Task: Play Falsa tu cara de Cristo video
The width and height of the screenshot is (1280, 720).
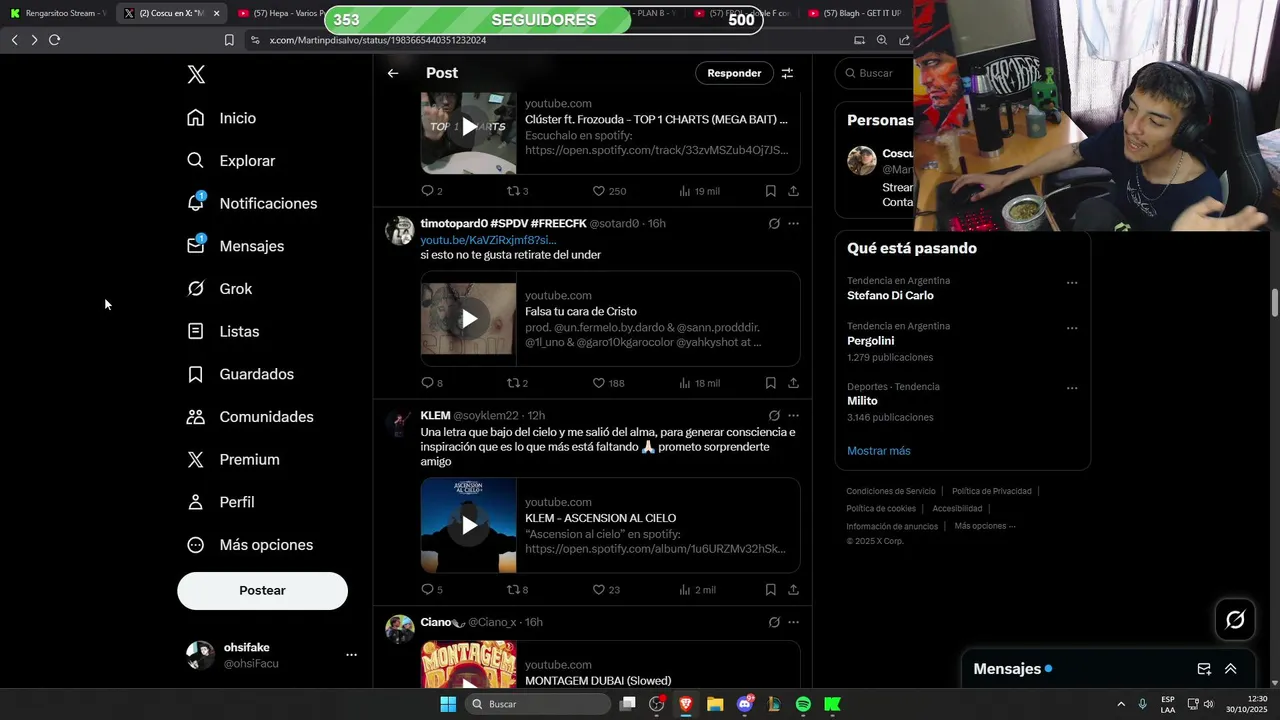Action: pos(469,319)
